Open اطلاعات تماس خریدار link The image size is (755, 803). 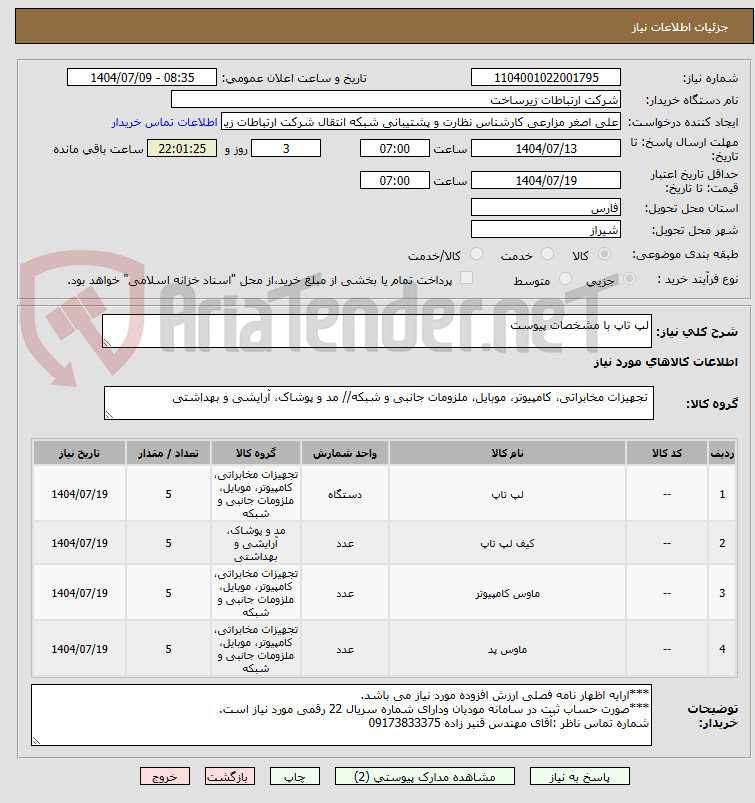[x=164, y=122]
